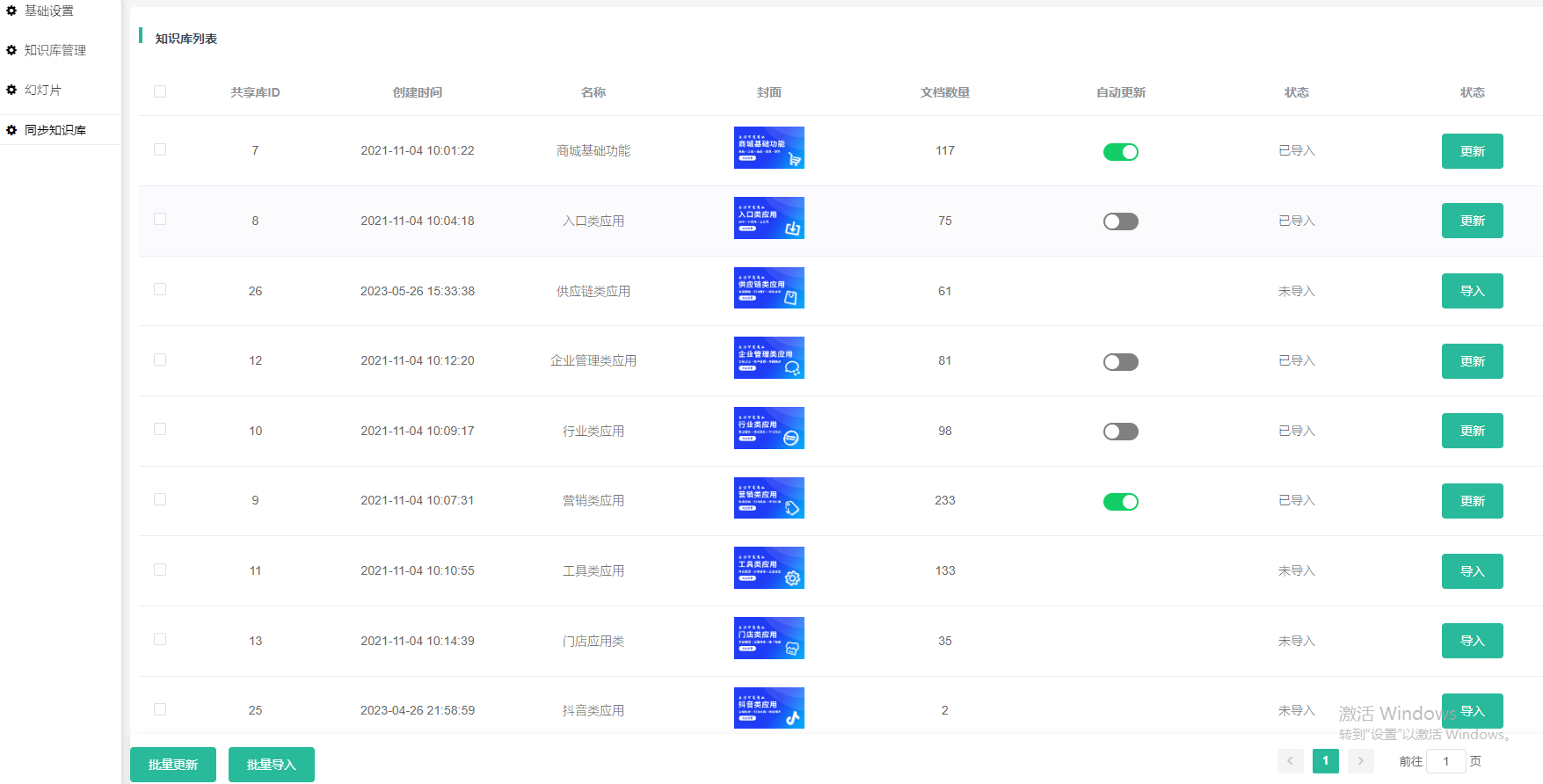This screenshot has height=784, width=1543.
Task: Click the gear icon beside 同步知识库
Action: 11,130
